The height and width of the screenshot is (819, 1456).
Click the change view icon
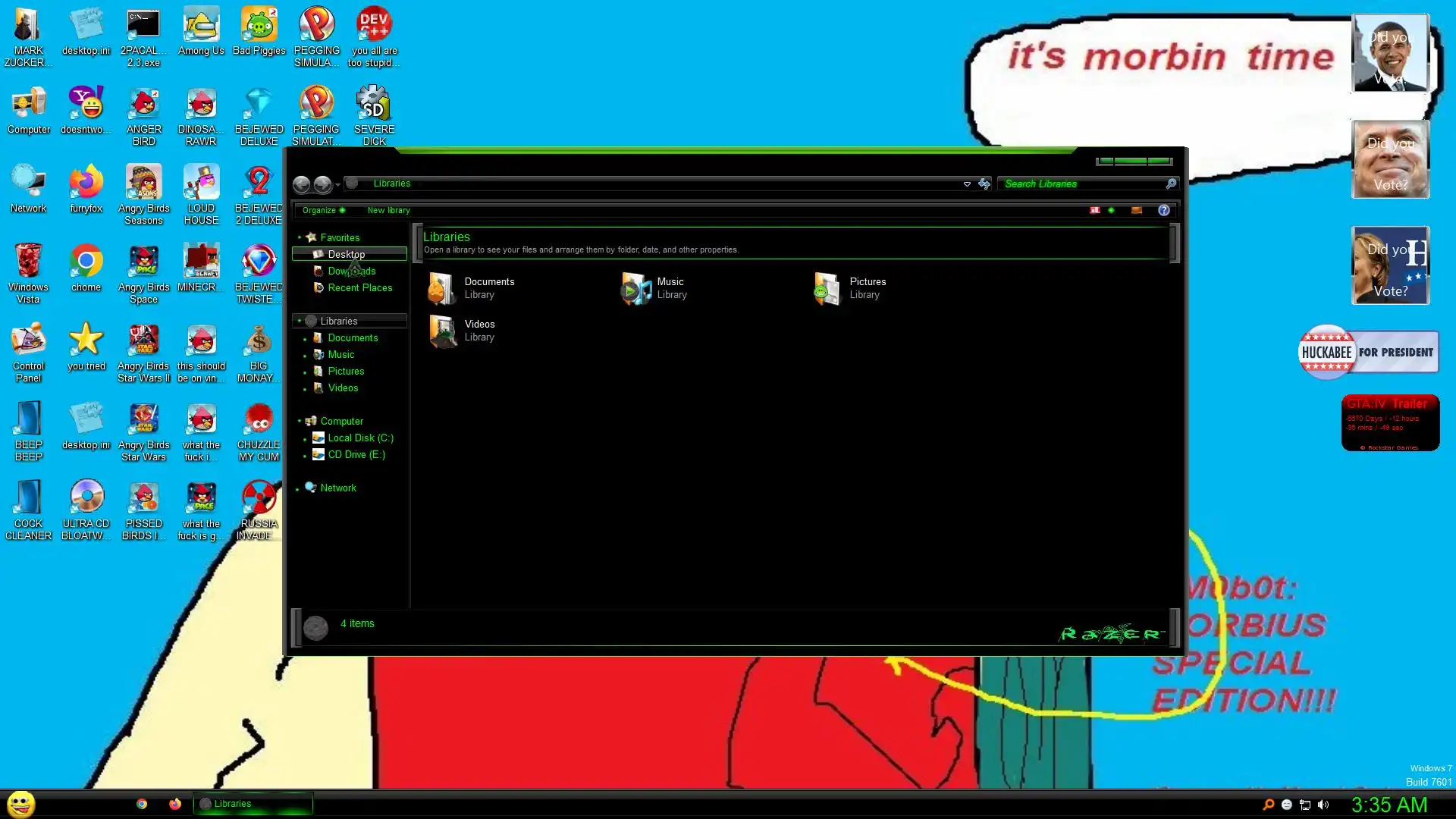point(1095,210)
